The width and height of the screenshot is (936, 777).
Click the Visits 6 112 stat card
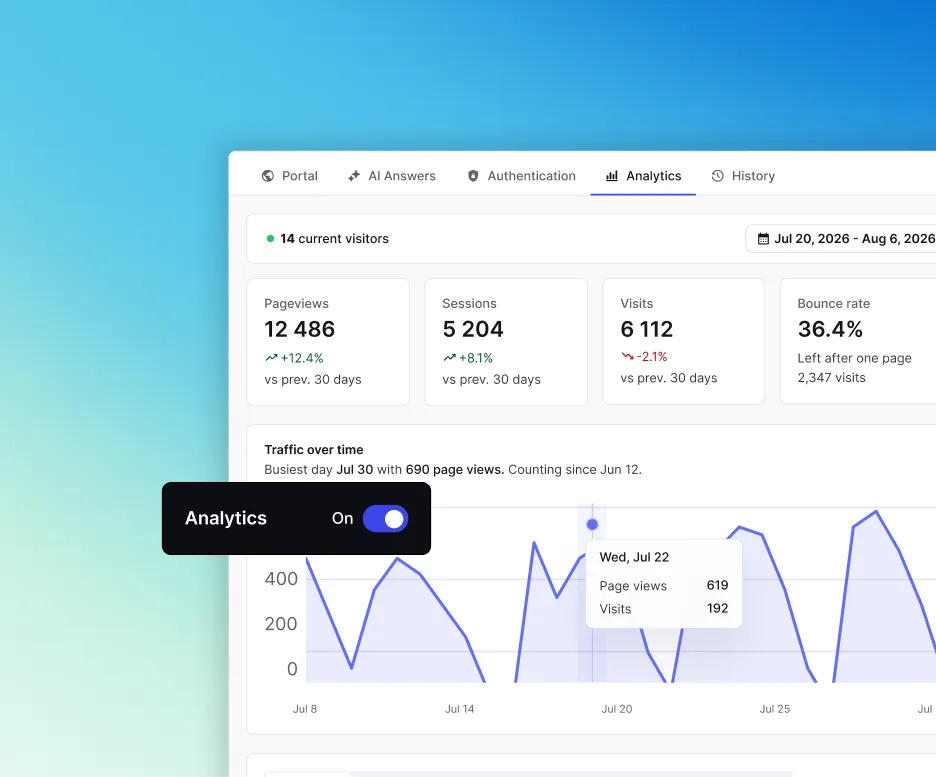point(683,341)
